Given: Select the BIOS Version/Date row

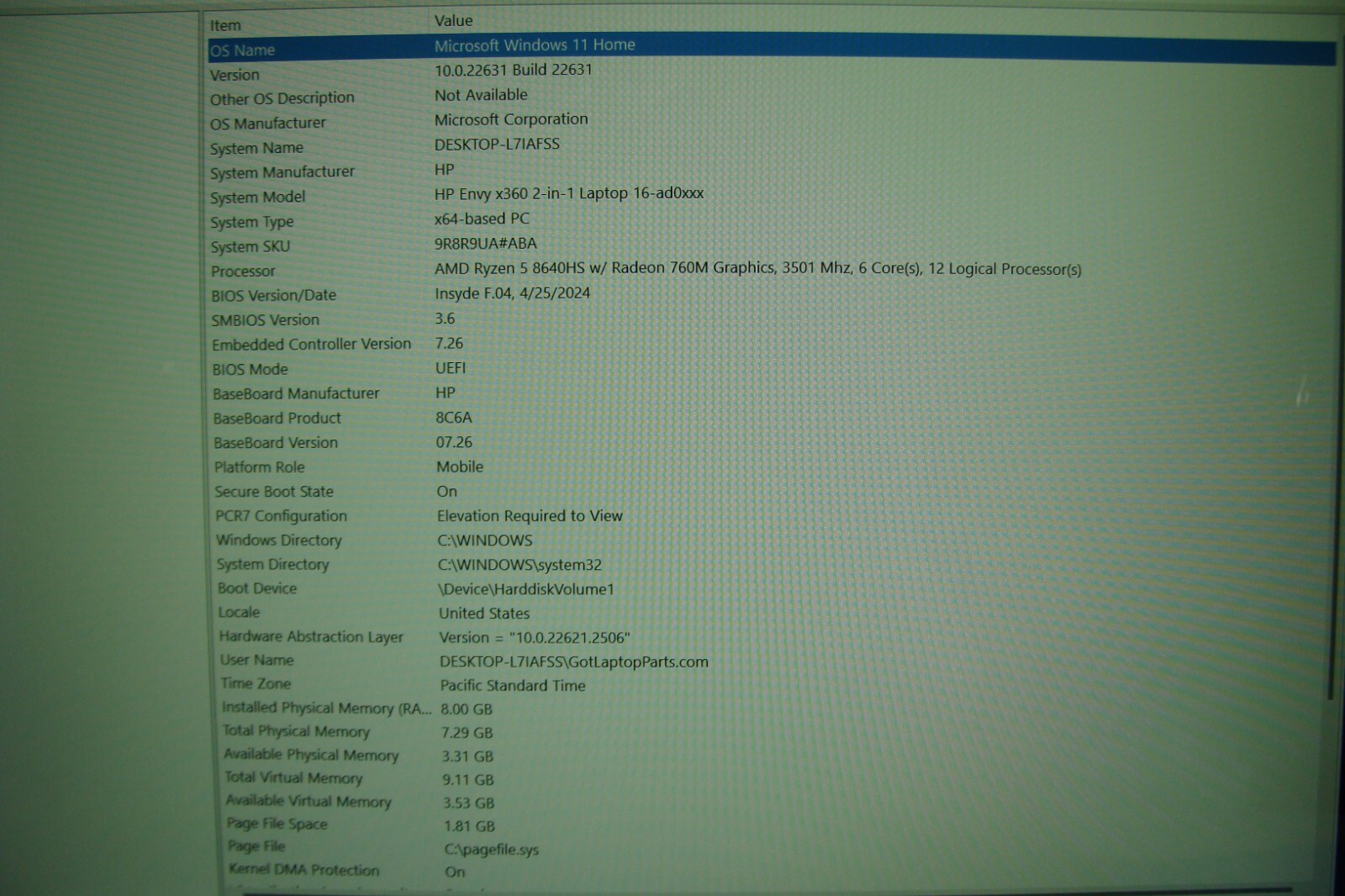Looking at the screenshot, I should click(772, 295).
